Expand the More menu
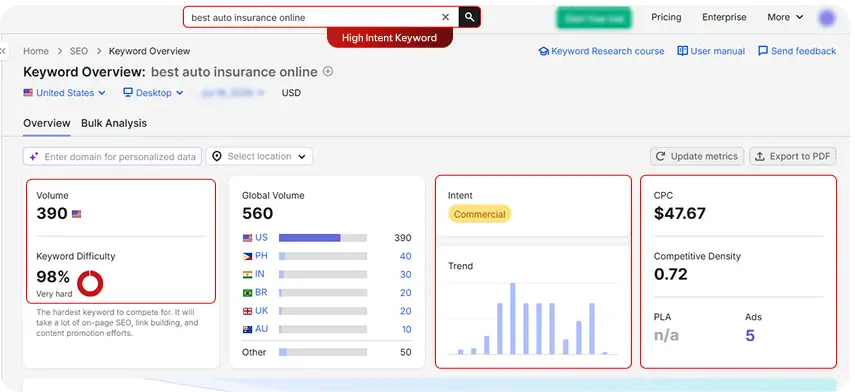Screen dimensions: 855x392 785,17
